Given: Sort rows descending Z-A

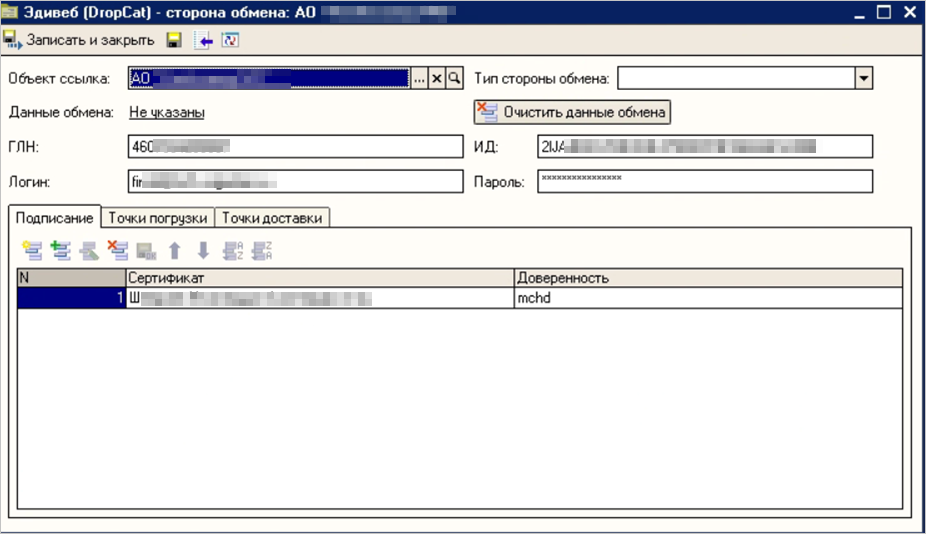Looking at the screenshot, I should pyautogui.click(x=261, y=250).
